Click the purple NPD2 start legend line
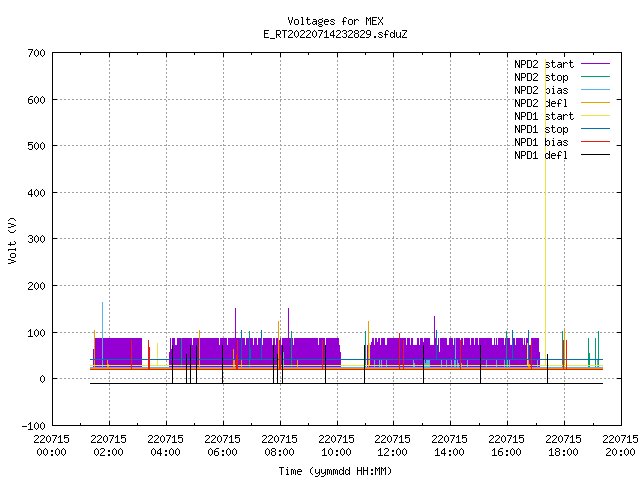The width and height of the screenshot is (640, 480). [596, 64]
